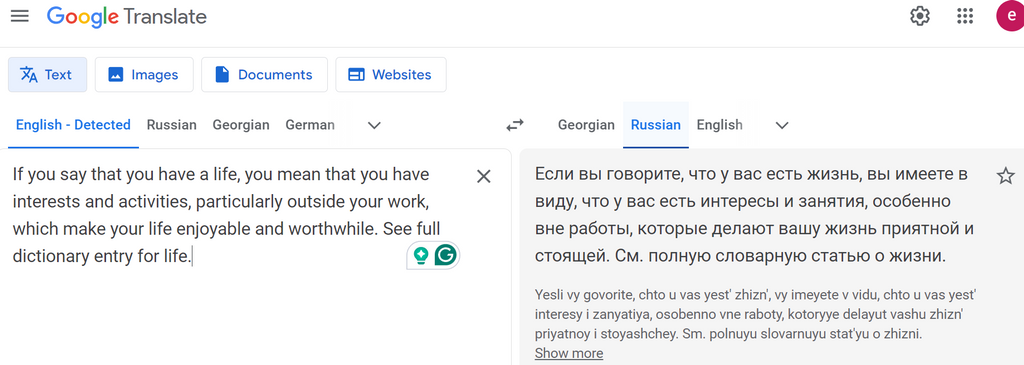Swap source and target languages
The width and height of the screenshot is (1024, 365).
pos(515,125)
